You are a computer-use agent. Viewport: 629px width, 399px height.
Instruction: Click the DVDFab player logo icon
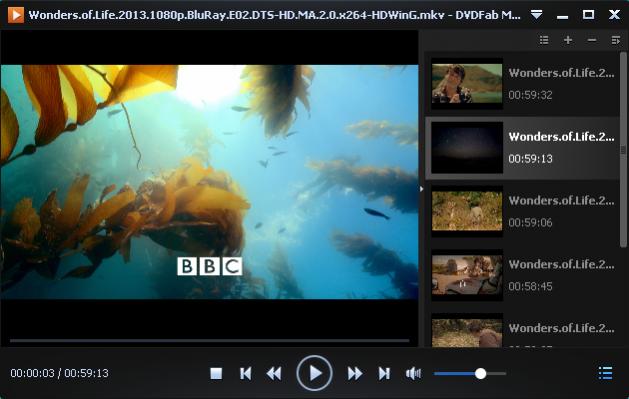pyautogui.click(x=16, y=15)
